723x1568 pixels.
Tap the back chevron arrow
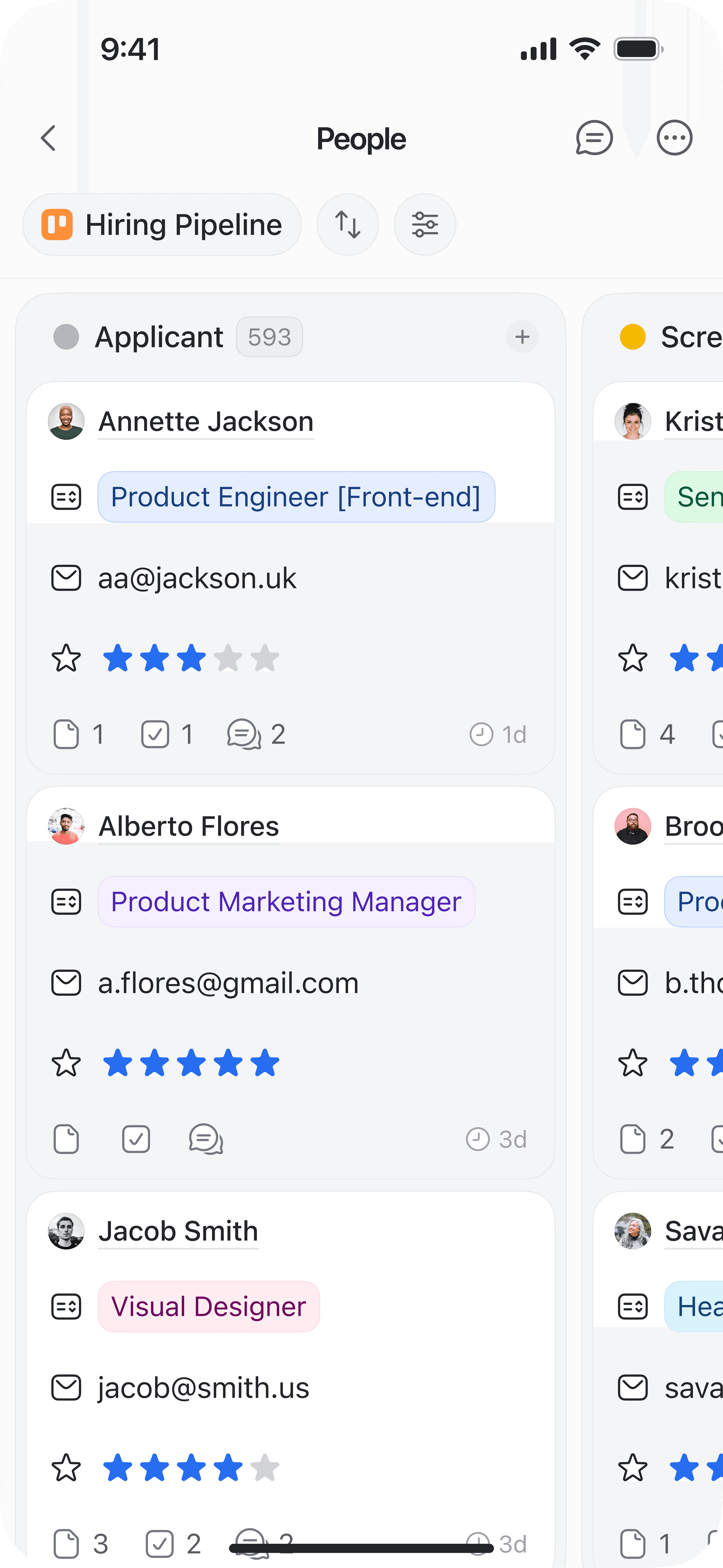click(x=49, y=138)
